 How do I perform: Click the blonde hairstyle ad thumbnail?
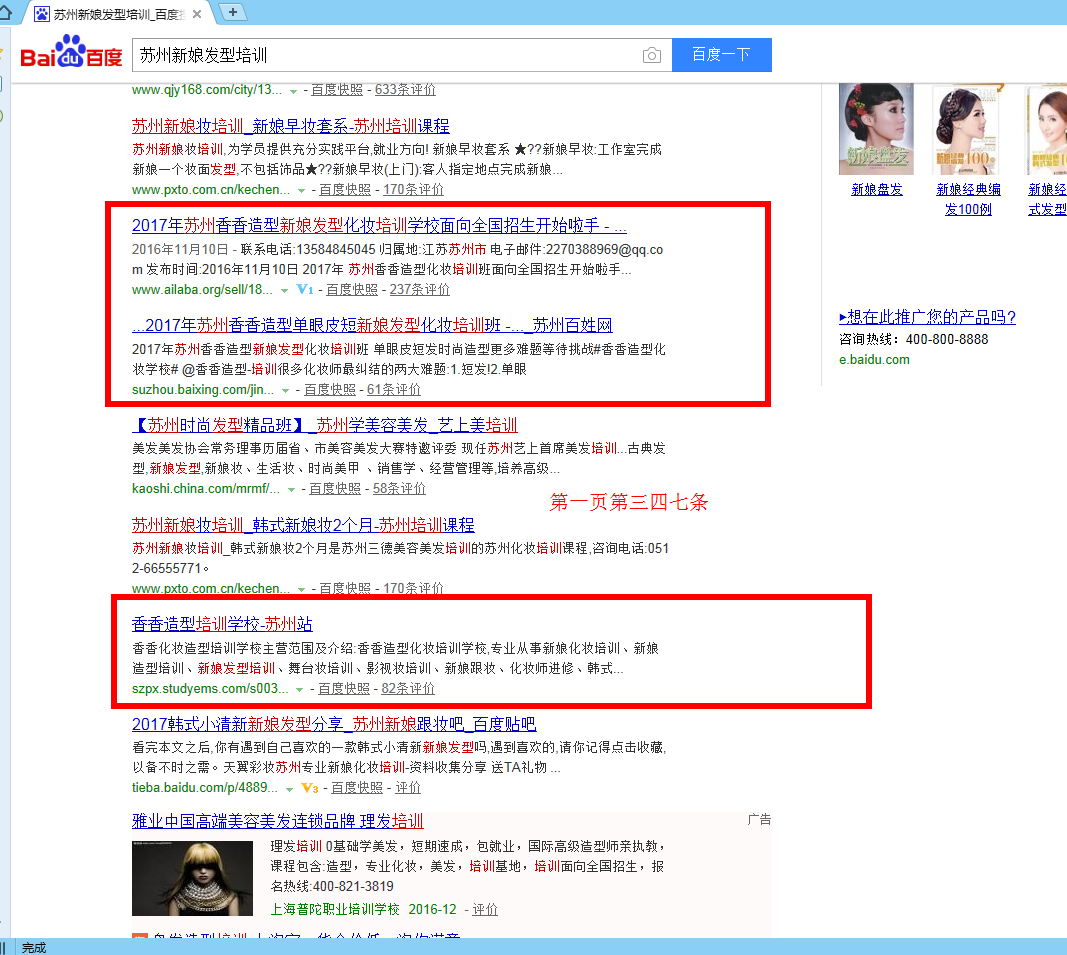click(193, 878)
